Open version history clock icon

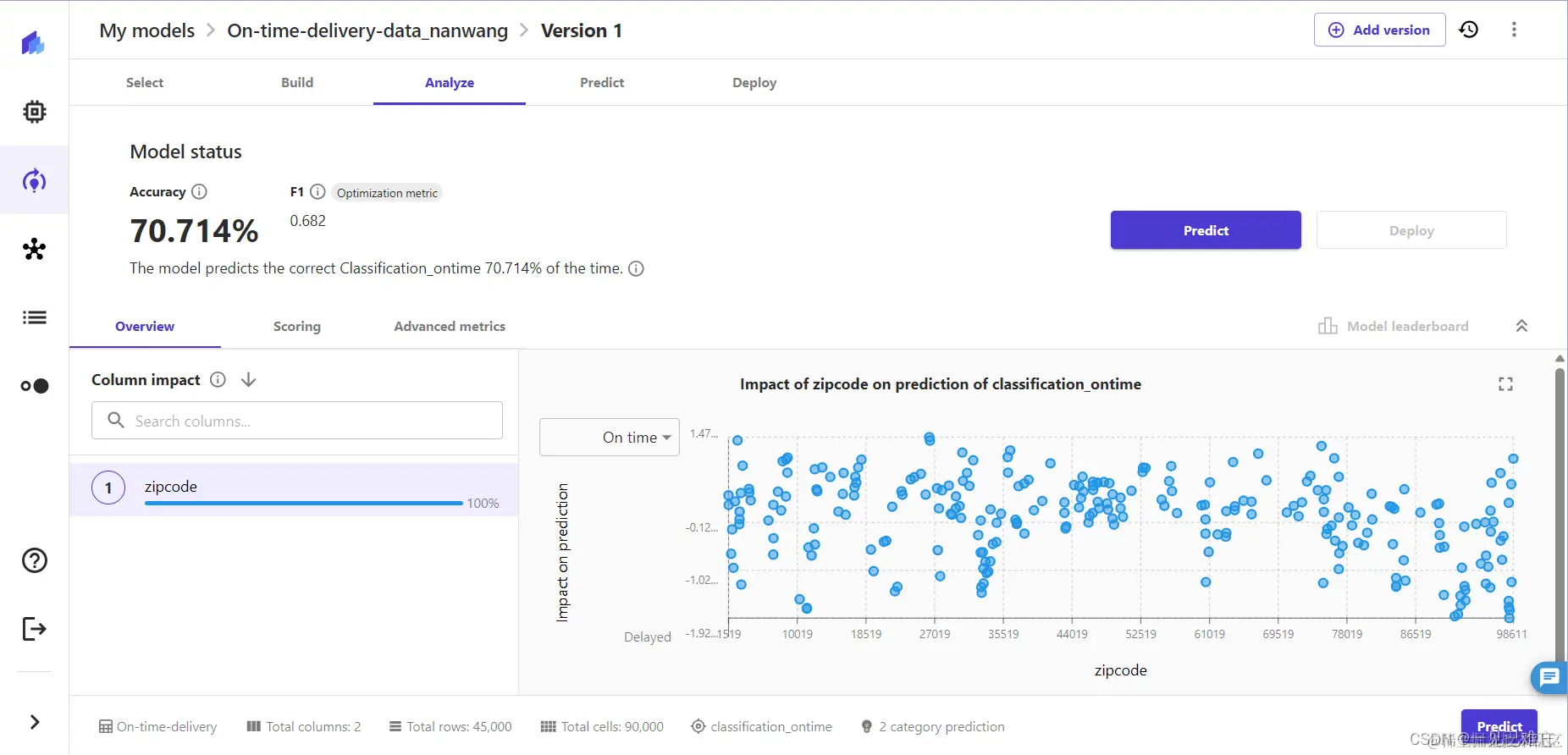[1469, 30]
